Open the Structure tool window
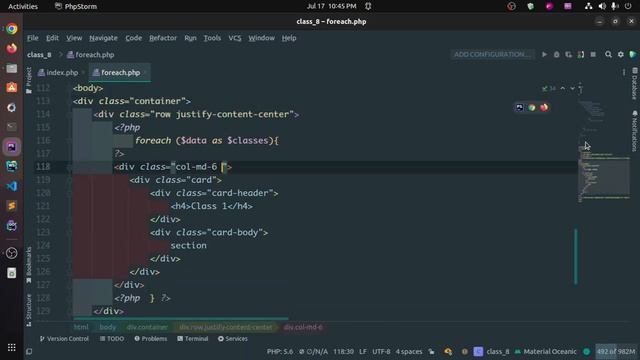 tap(29, 310)
